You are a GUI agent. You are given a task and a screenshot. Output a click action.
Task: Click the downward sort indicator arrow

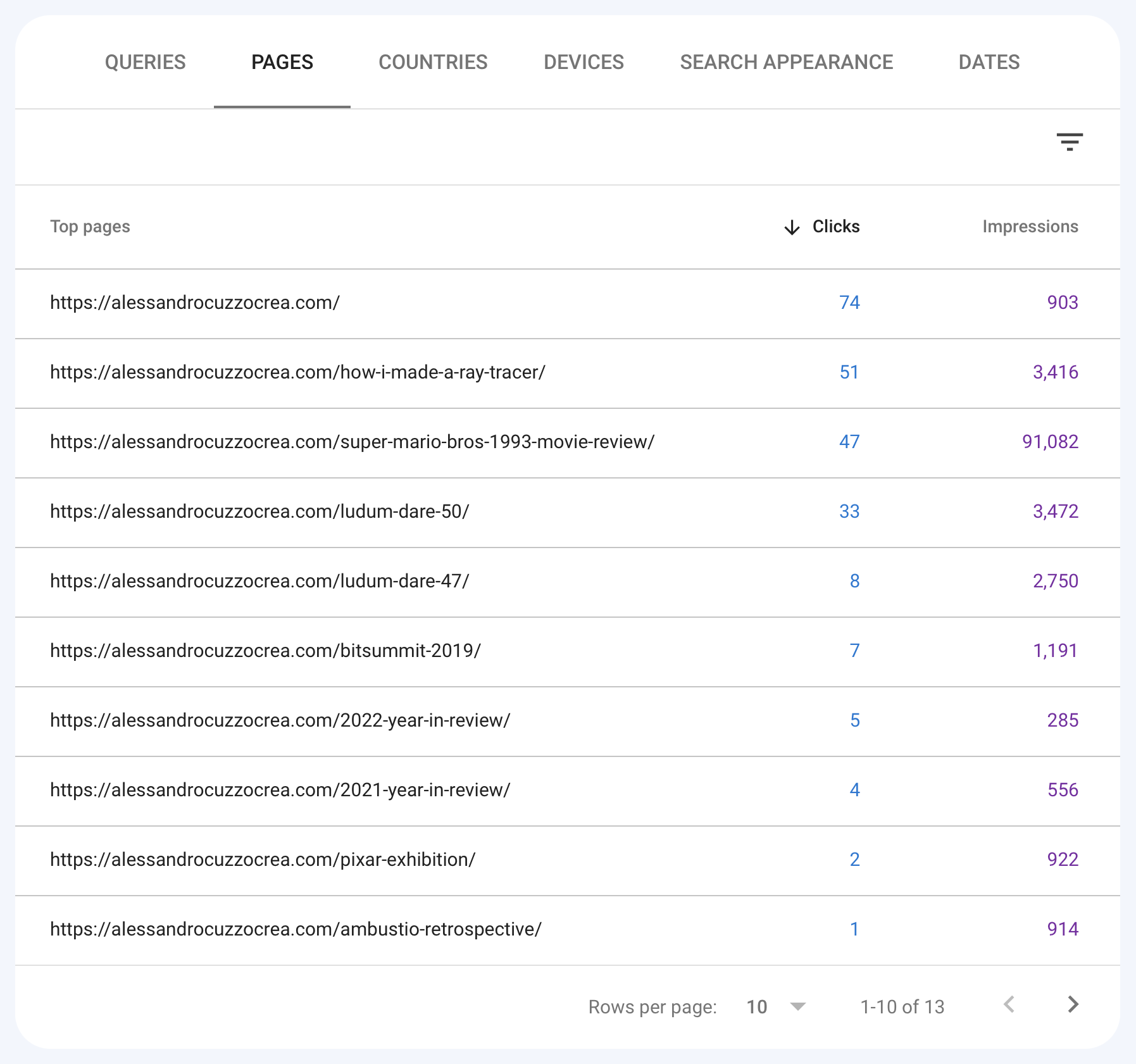click(791, 227)
